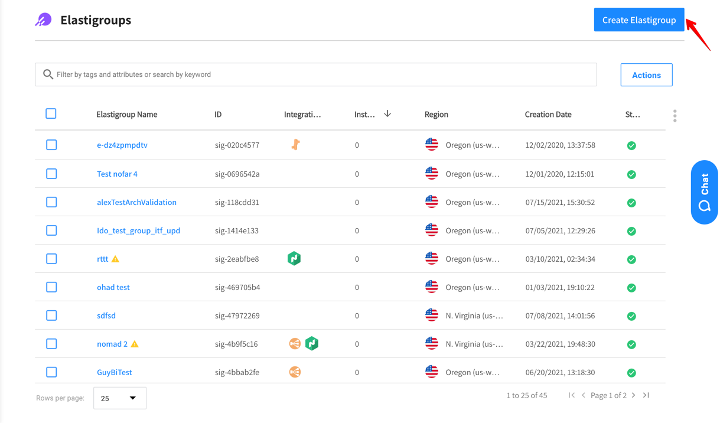This screenshot has width=720, height=424.
Task: Toggle the select-all checkbox in header
Action: pyautogui.click(x=51, y=114)
